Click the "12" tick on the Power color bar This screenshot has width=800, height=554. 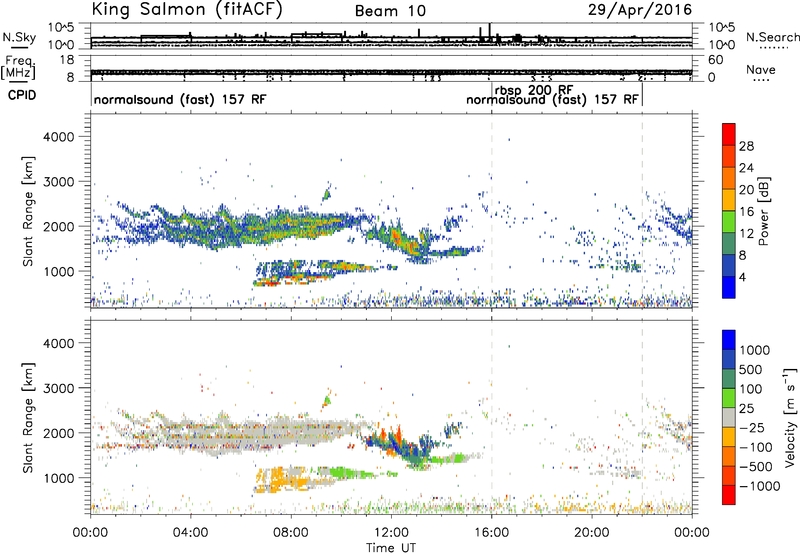(746, 233)
